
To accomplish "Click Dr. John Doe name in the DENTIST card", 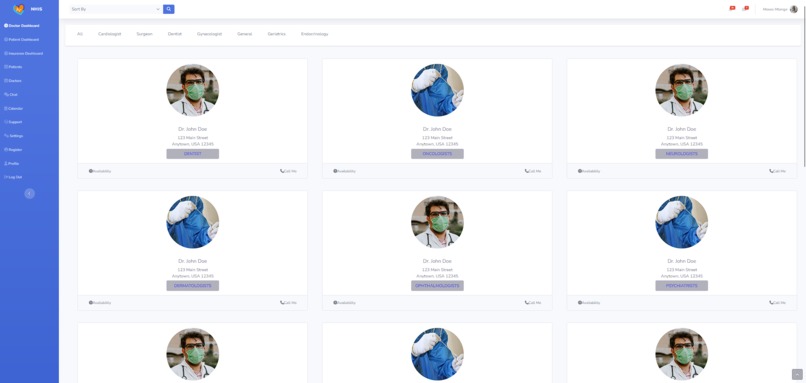I will 193,129.
